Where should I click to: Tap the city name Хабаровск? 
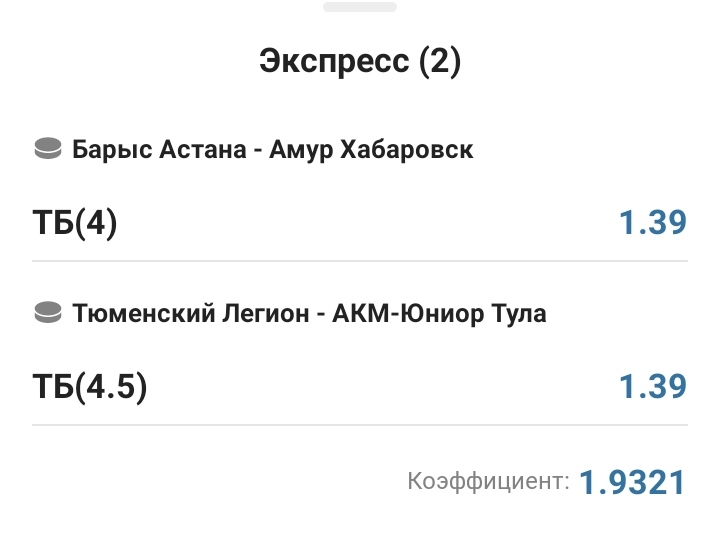(407, 150)
